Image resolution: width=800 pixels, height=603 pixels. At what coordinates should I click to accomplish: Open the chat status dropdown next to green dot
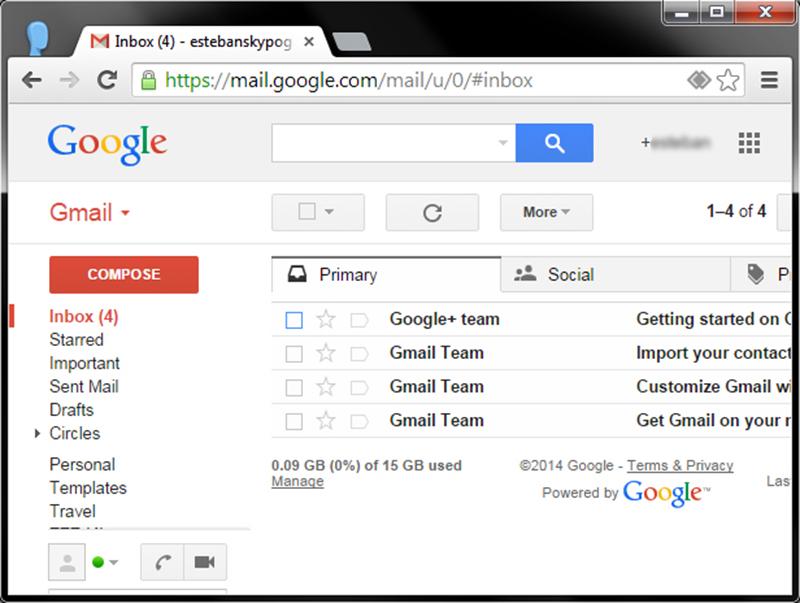(114, 562)
